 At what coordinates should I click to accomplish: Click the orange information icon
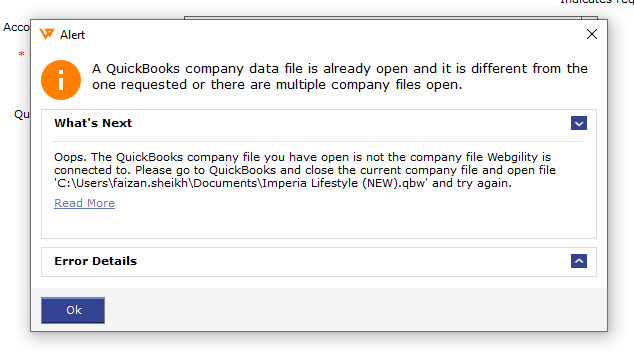click(x=61, y=80)
